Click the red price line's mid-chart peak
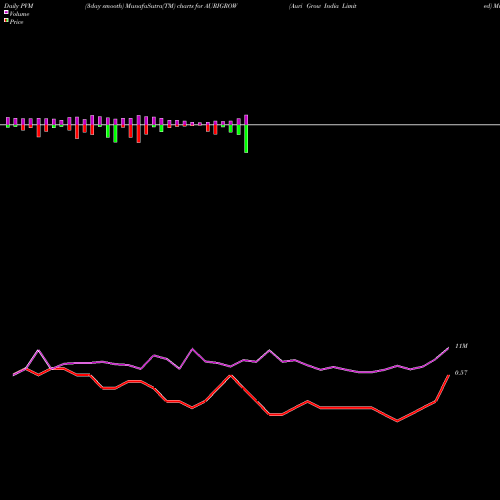Image resolution: width=500 pixels, height=500 pixels. pyautogui.click(x=231, y=376)
